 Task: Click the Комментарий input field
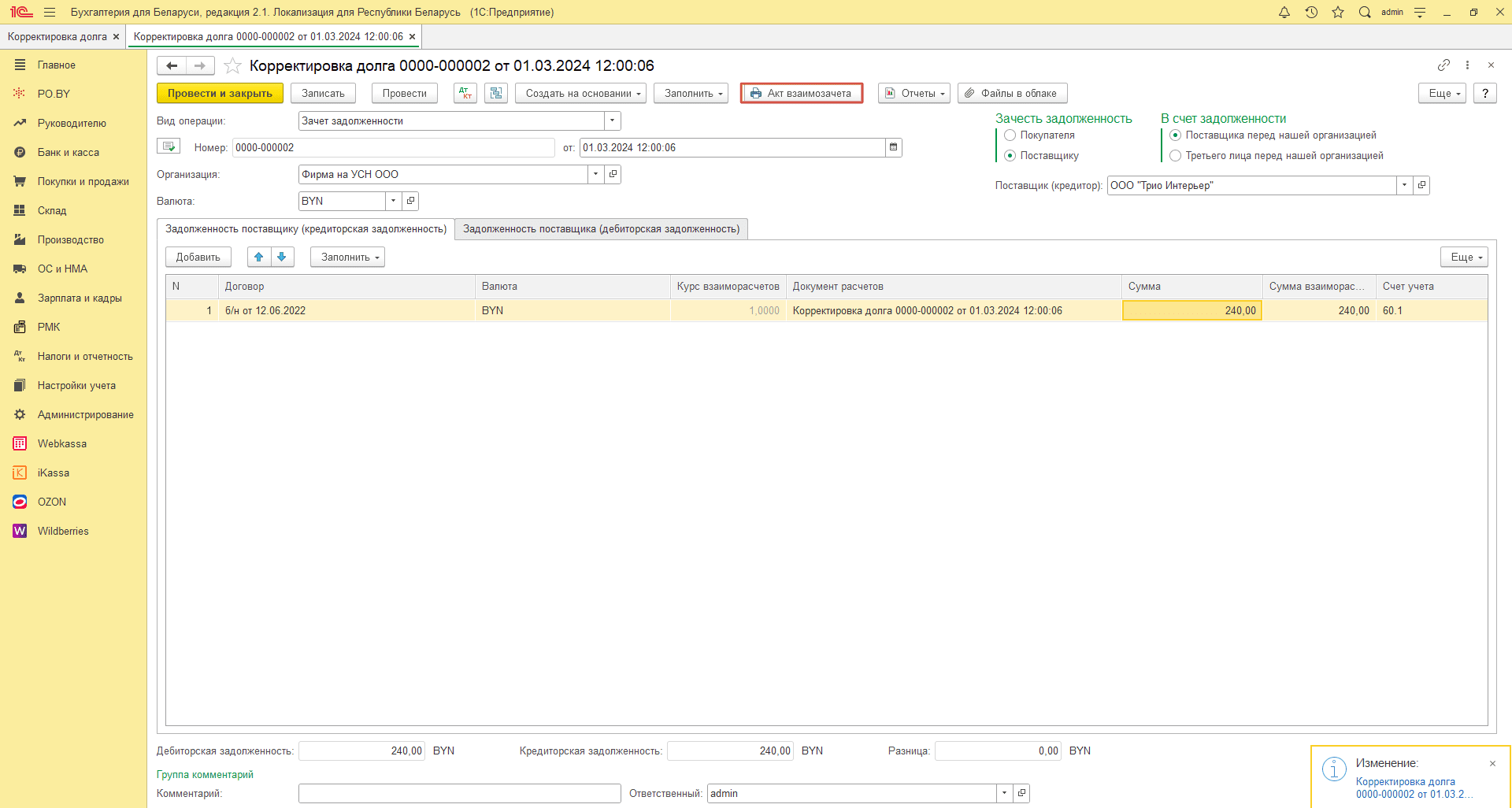pyautogui.click(x=460, y=793)
